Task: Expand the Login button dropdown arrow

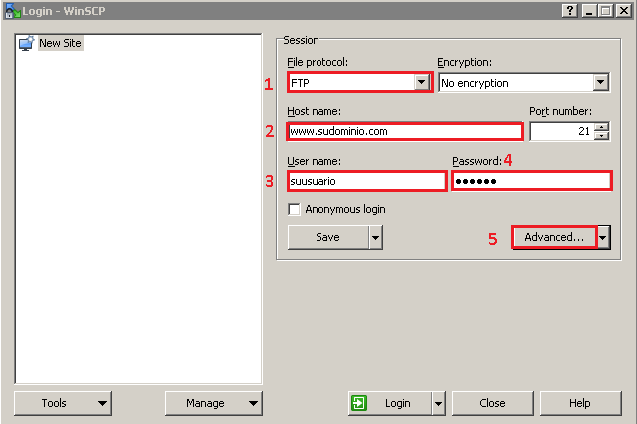Action: tap(439, 403)
